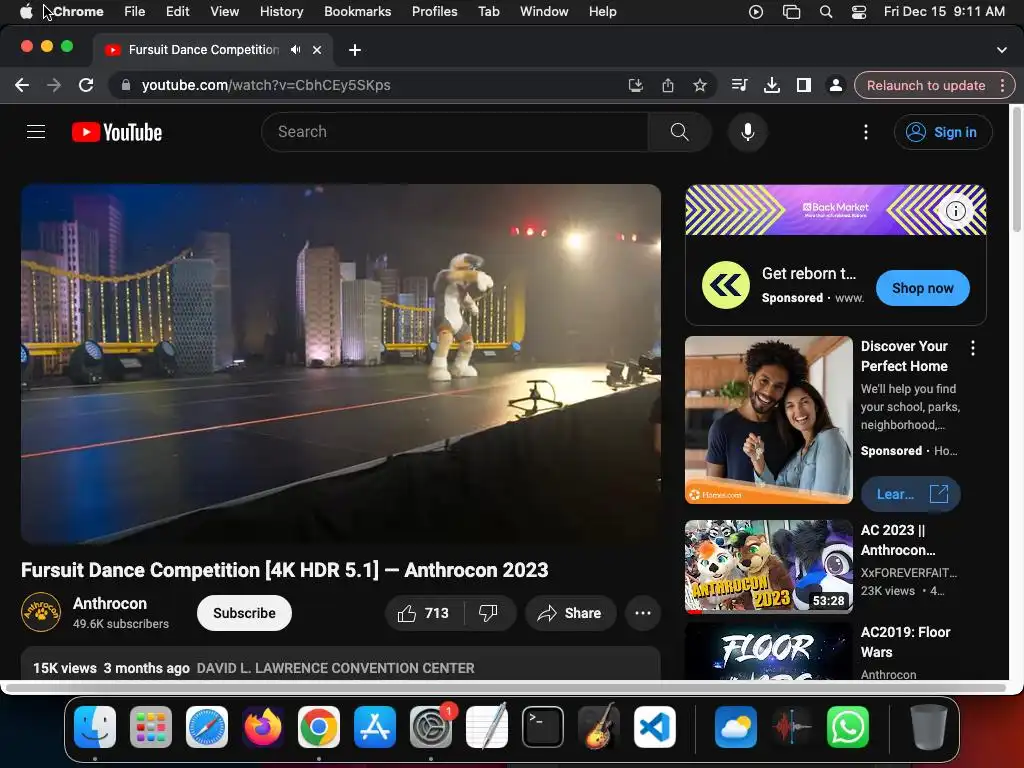
Task: Open options for Discover Your Perfect Home ad
Action: [x=973, y=348]
